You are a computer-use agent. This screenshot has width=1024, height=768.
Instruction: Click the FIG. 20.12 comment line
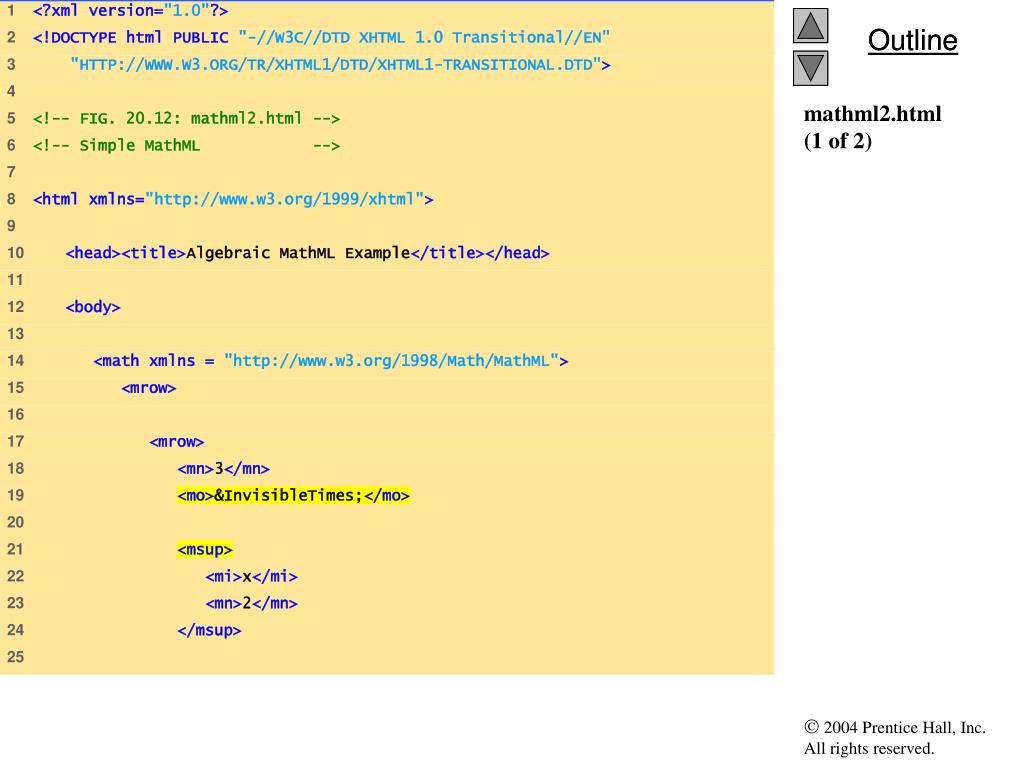(187, 119)
